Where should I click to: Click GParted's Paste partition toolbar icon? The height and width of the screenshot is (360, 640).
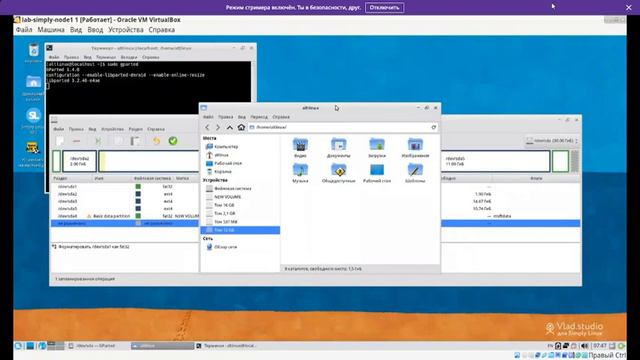click(135, 141)
